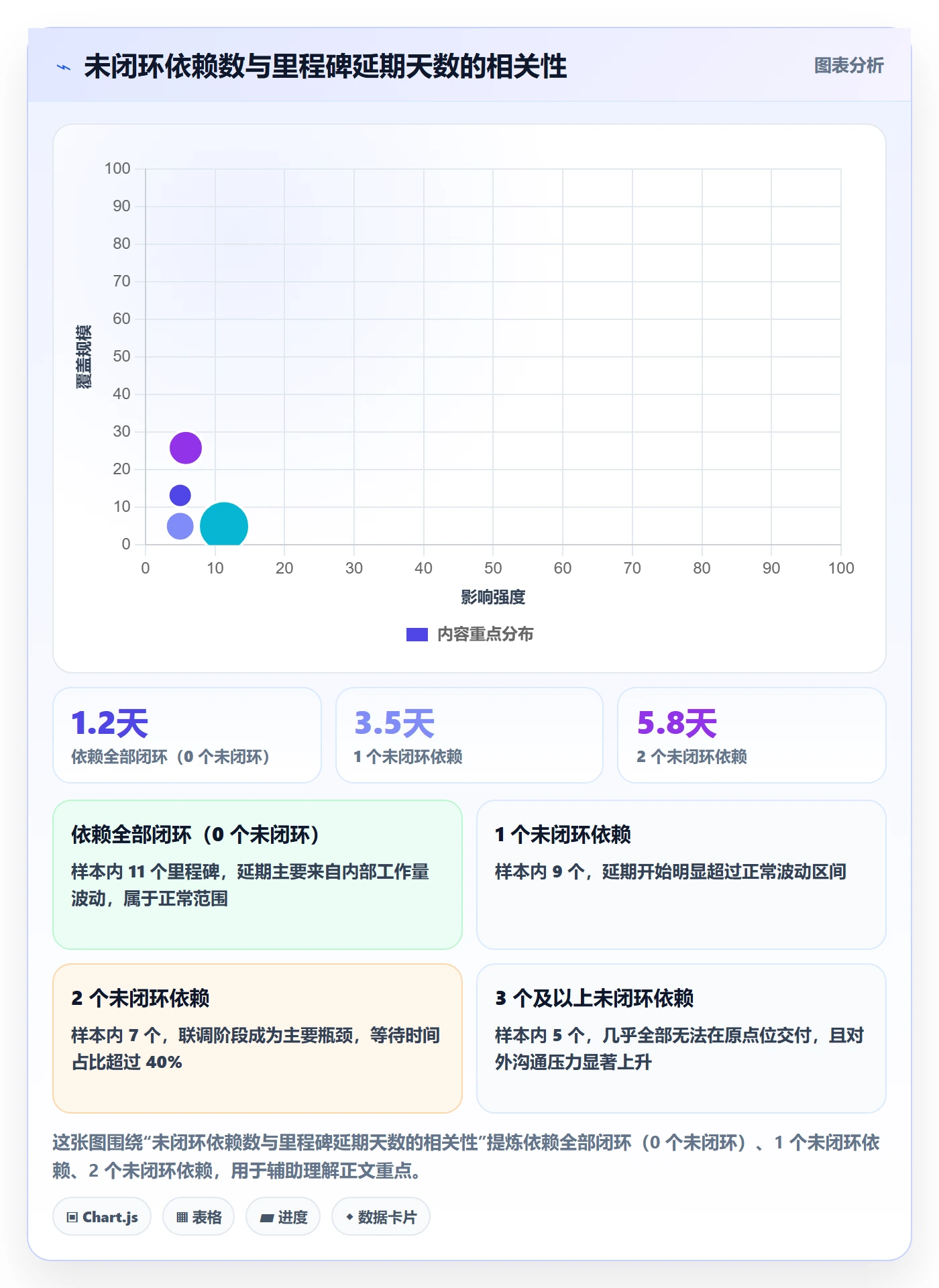Click the 覆盖规模 y-axis title

point(83,357)
